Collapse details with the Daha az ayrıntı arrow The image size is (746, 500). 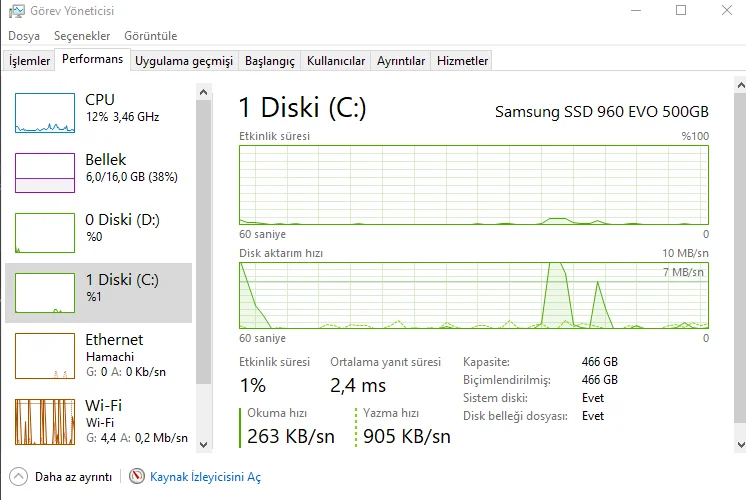(18, 477)
